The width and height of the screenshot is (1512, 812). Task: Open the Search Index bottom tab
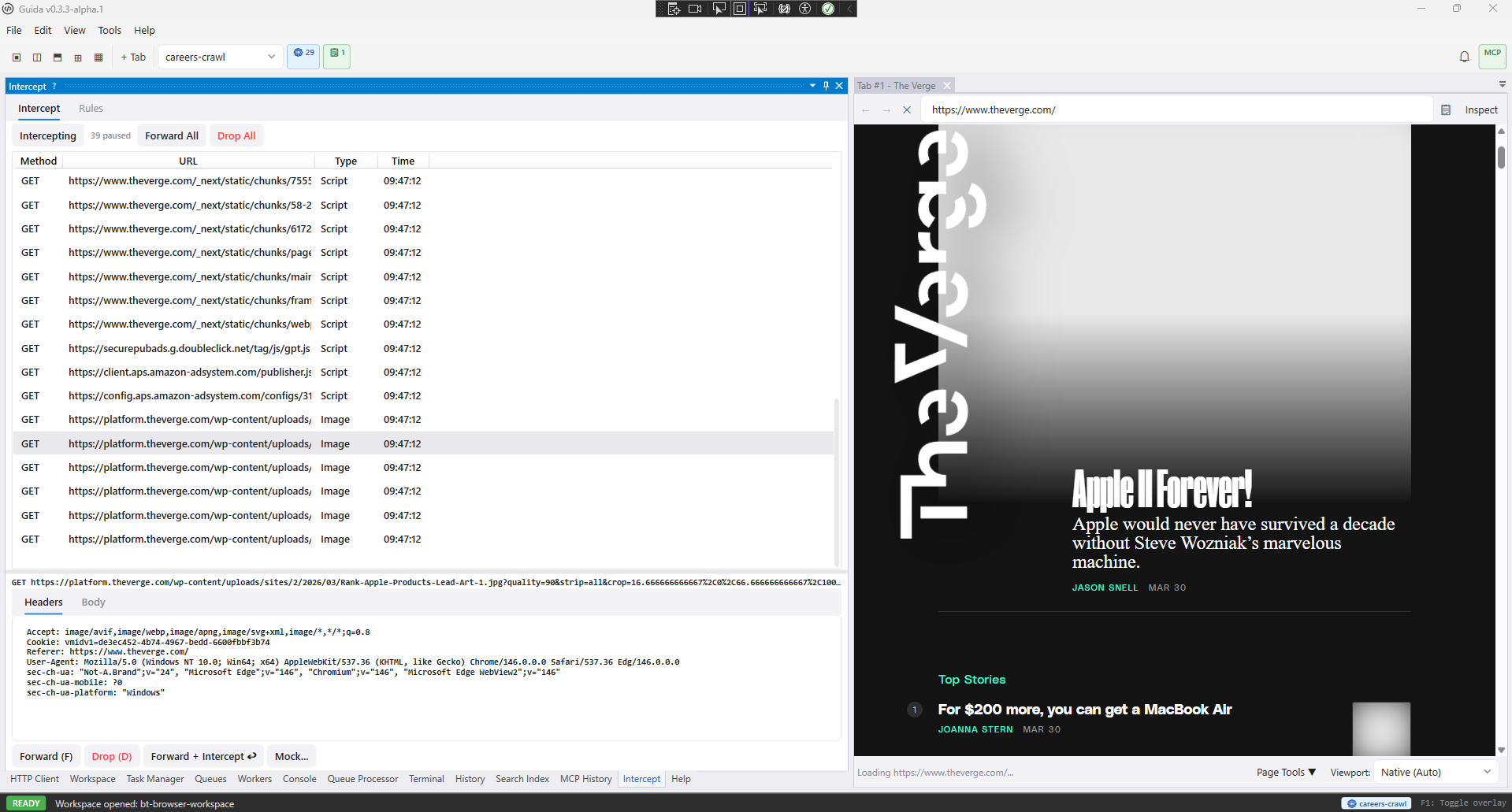click(x=522, y=779)
